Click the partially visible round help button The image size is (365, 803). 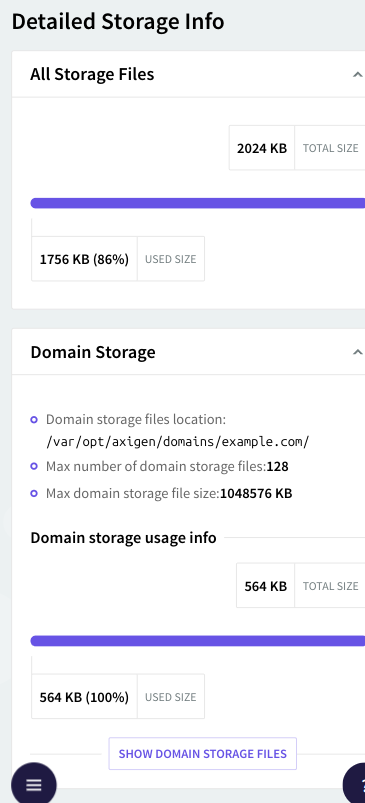(355, 785)
